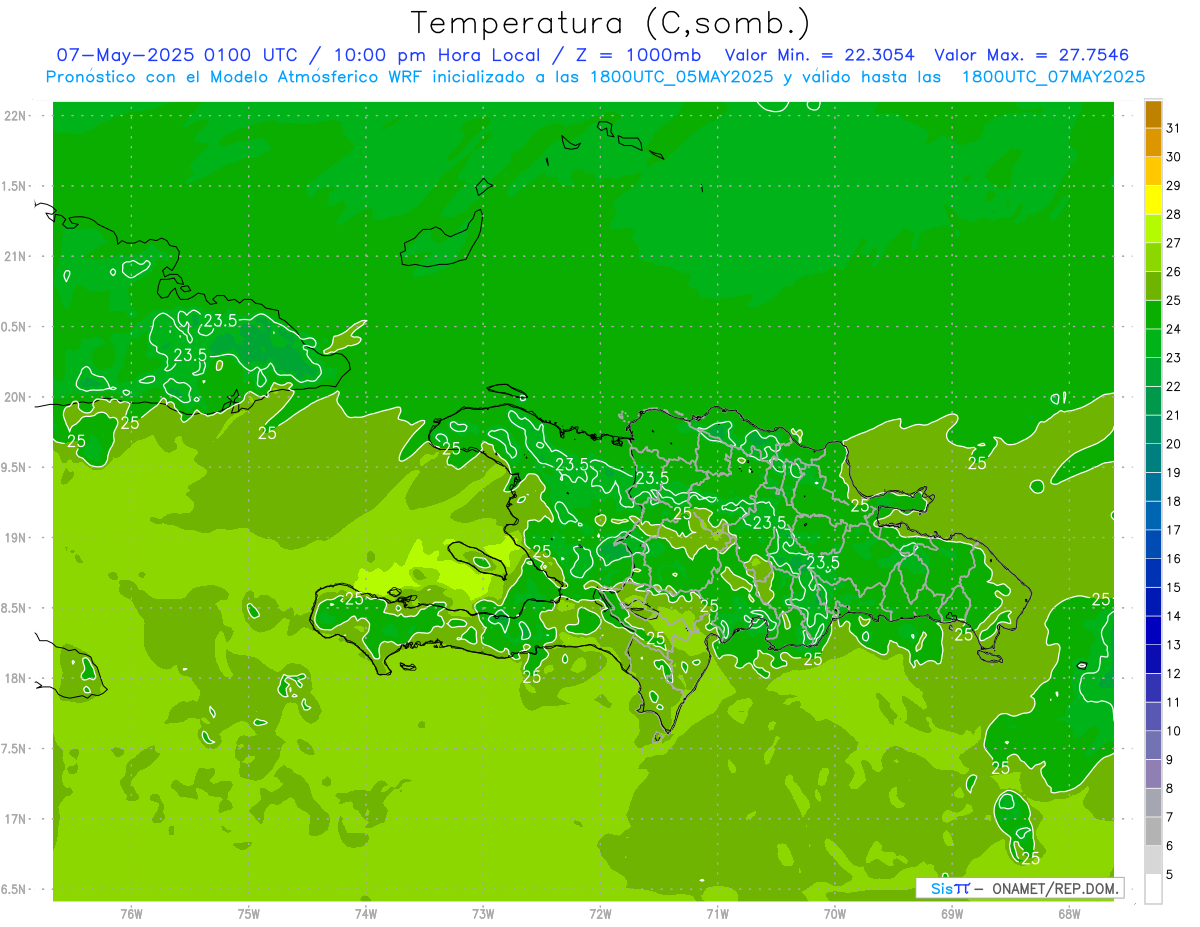The width and height of the screenshot is (1200, 927).
Task: Click the "76W" longitude axis label
Action: click(131, 913)
